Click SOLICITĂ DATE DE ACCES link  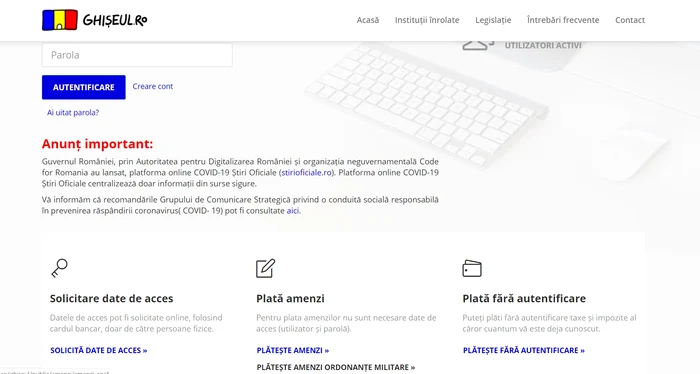pos(99,350)
